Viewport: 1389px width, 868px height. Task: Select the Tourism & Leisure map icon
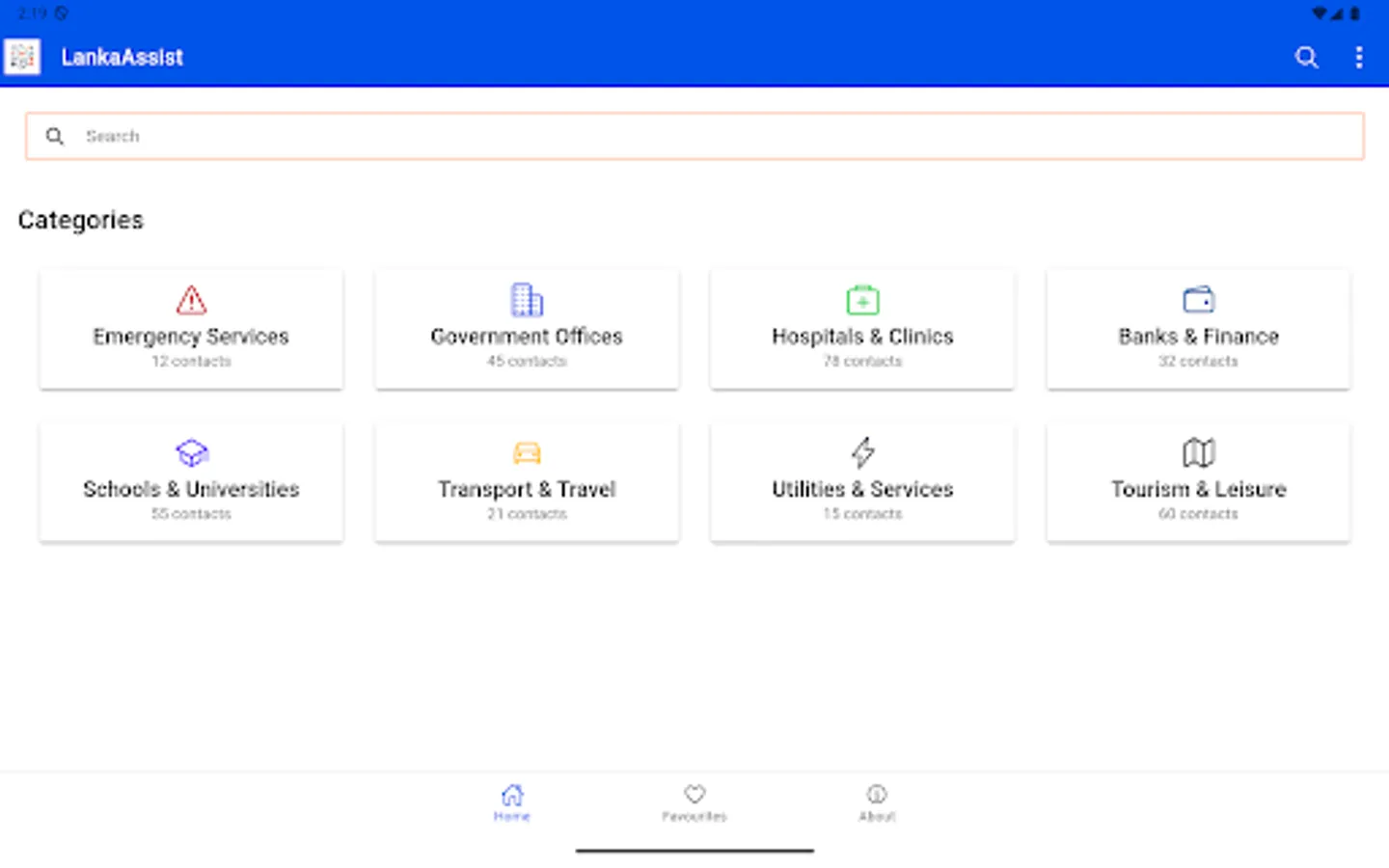(1198, 452)
